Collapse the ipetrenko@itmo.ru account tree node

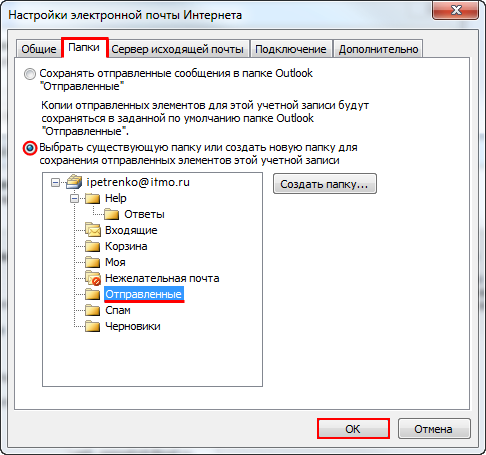pos(55,183)
